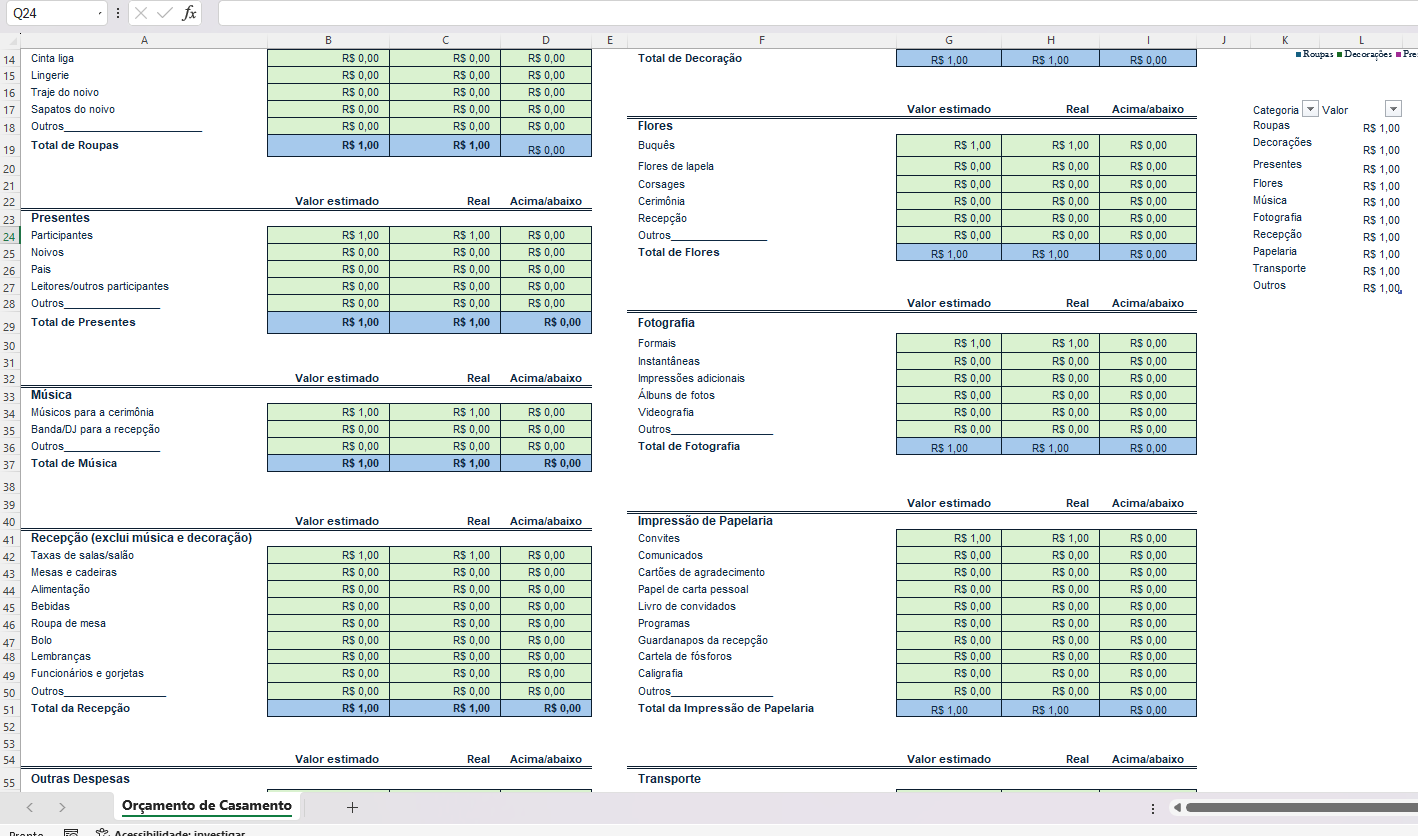
Task: Click Acessibilidade: investigar in status bar
Action: coord(169,832)
